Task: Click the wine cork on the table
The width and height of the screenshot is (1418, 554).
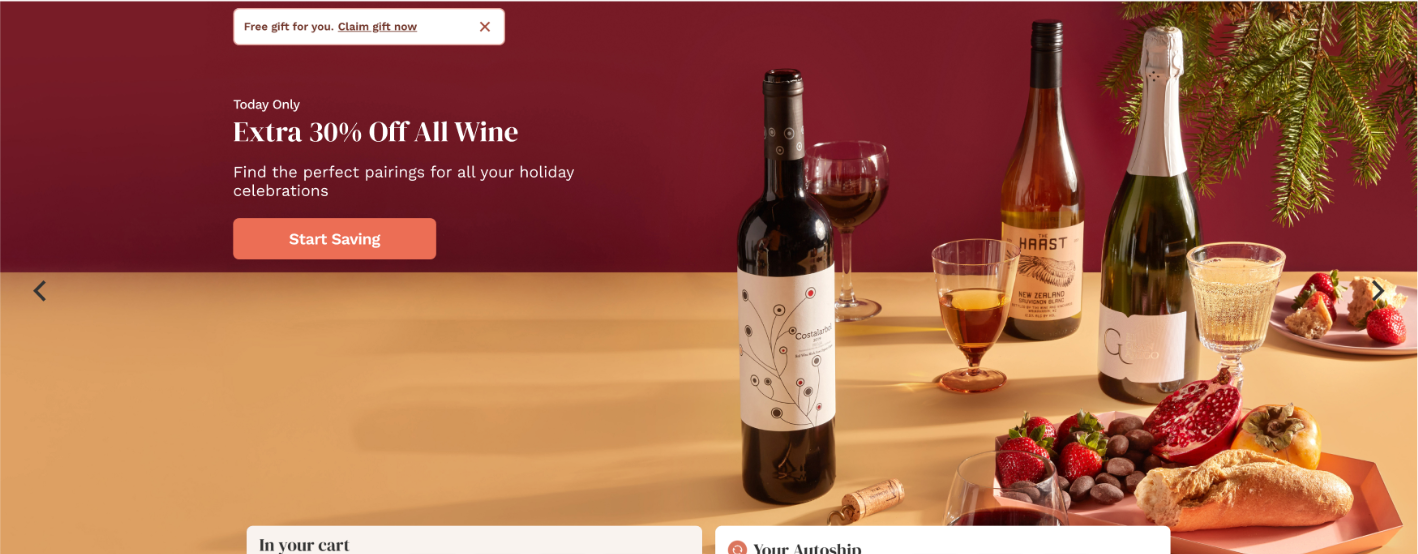Action: pos(874,498)
